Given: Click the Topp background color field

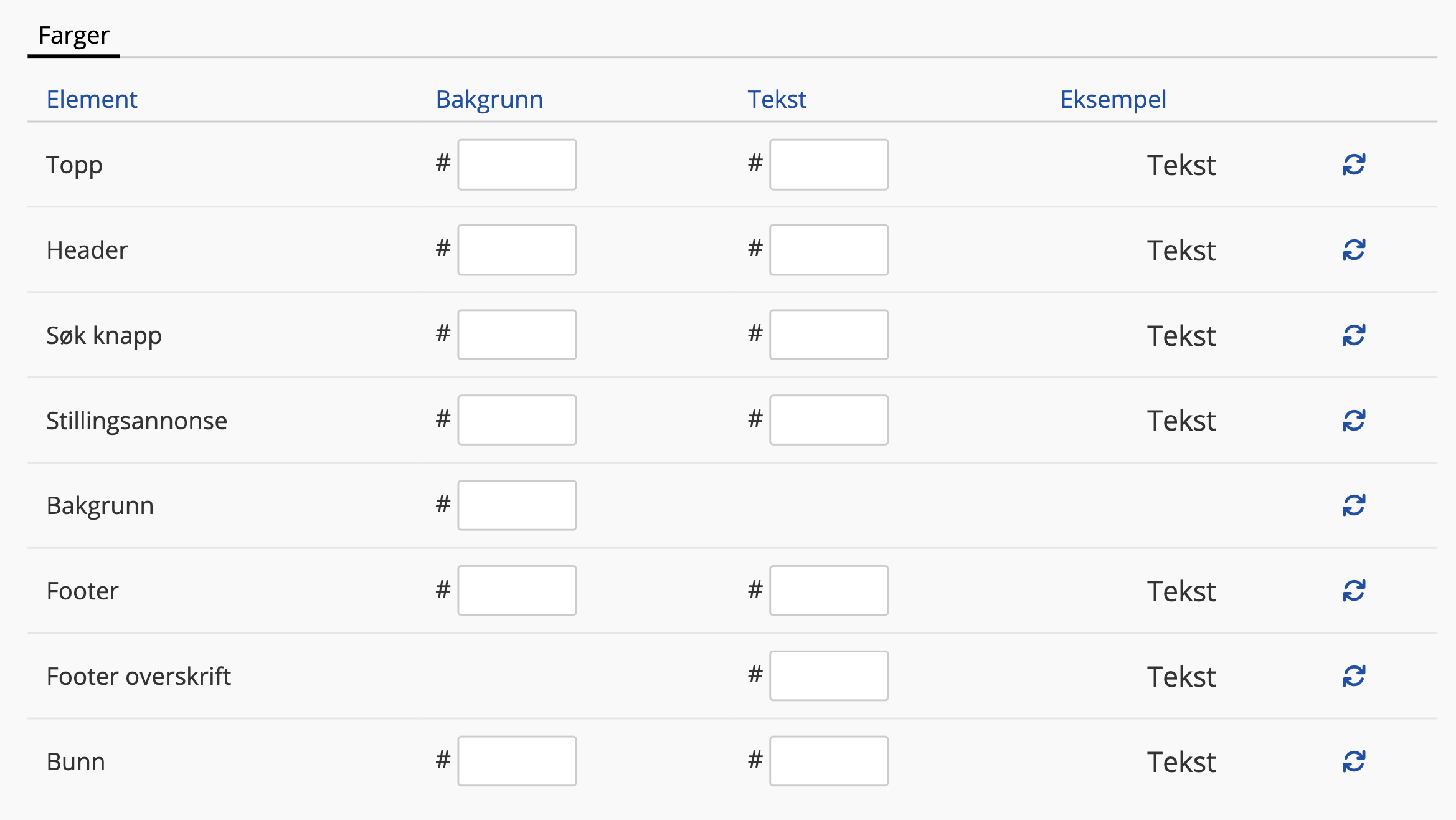Looking at the screenshot, I should click(517, 164).
